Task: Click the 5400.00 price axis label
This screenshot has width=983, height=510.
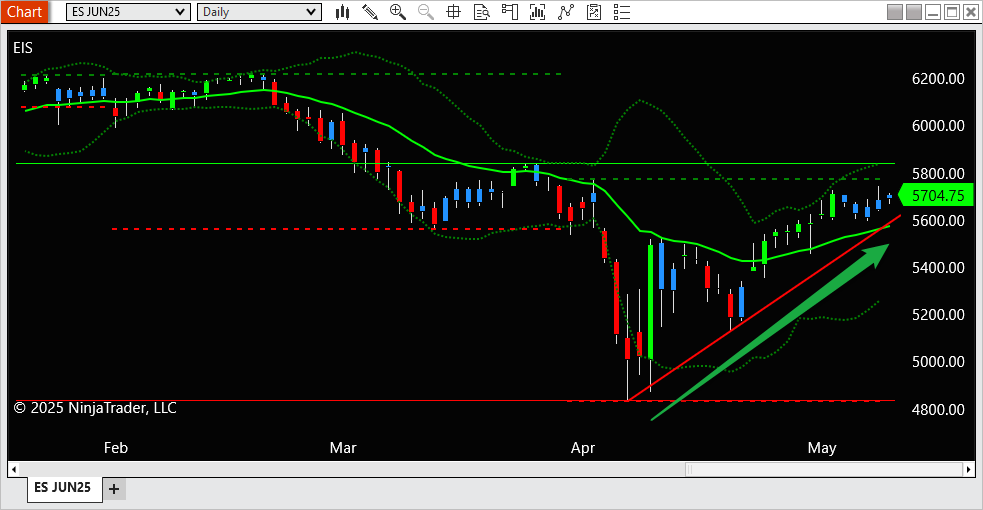Action: pyautogui.click(x=938, y=268)
